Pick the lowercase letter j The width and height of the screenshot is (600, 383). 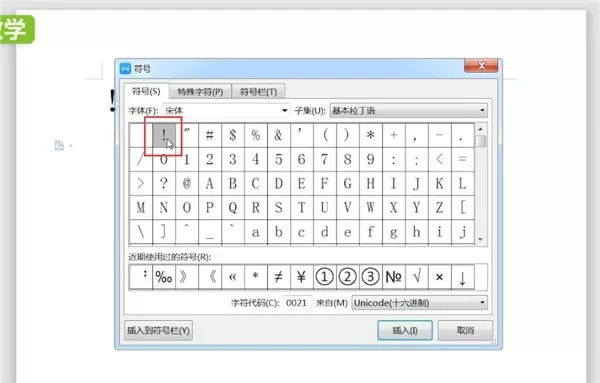(462, 232)
